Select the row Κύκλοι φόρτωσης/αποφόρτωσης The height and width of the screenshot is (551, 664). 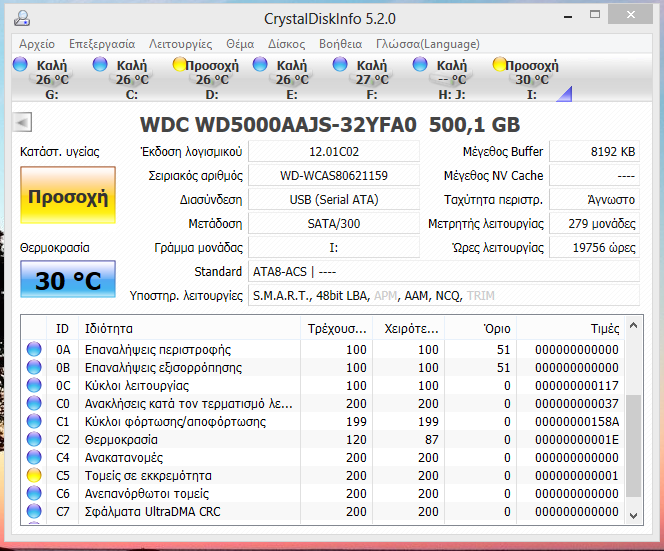(324, 421)
